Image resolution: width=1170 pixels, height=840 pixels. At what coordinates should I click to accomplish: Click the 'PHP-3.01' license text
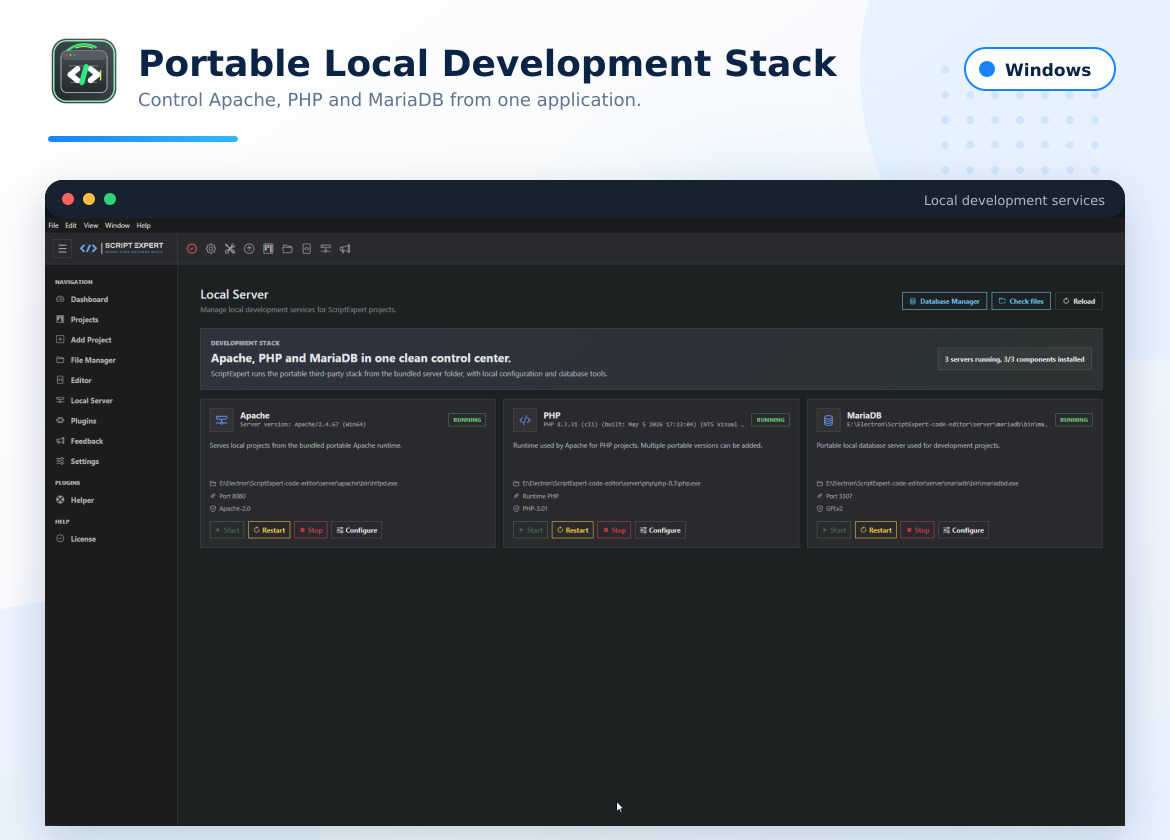(534, 509)
